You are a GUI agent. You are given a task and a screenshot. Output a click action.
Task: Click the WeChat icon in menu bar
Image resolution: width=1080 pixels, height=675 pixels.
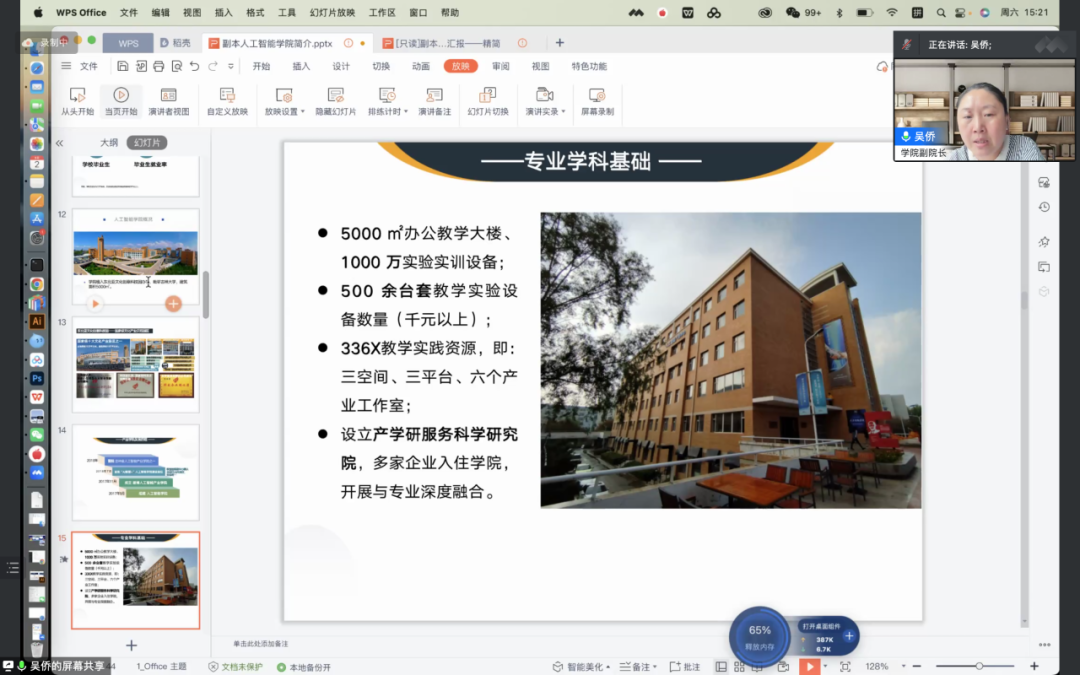(792, 12)
